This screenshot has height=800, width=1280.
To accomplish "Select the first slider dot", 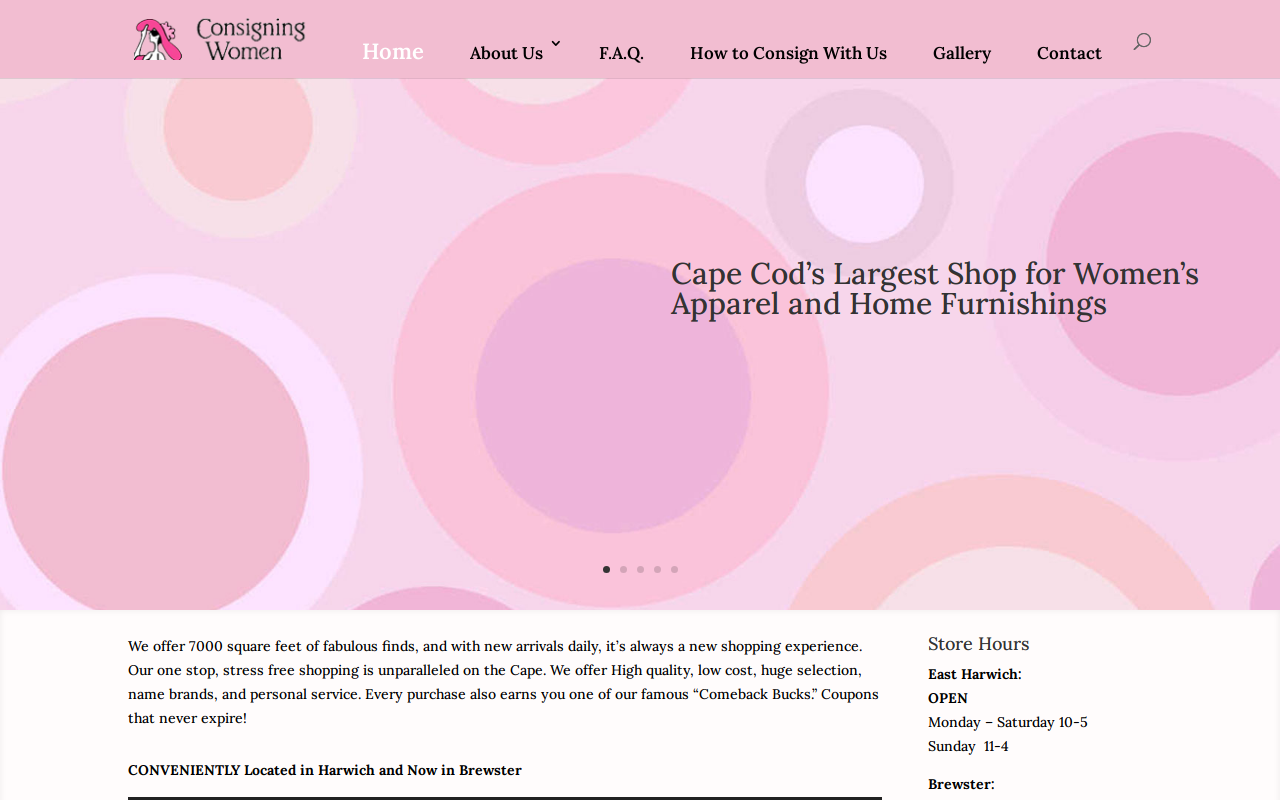I will 606,569.
